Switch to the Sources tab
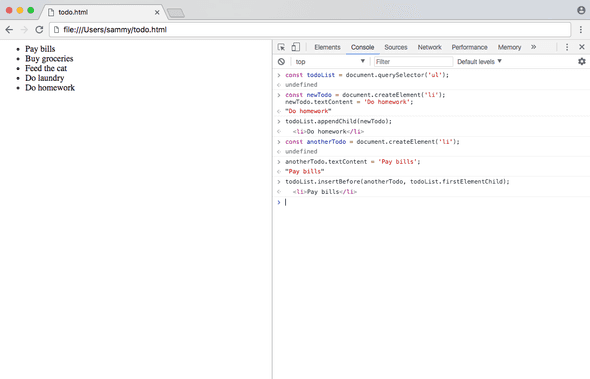 point(396,47)
